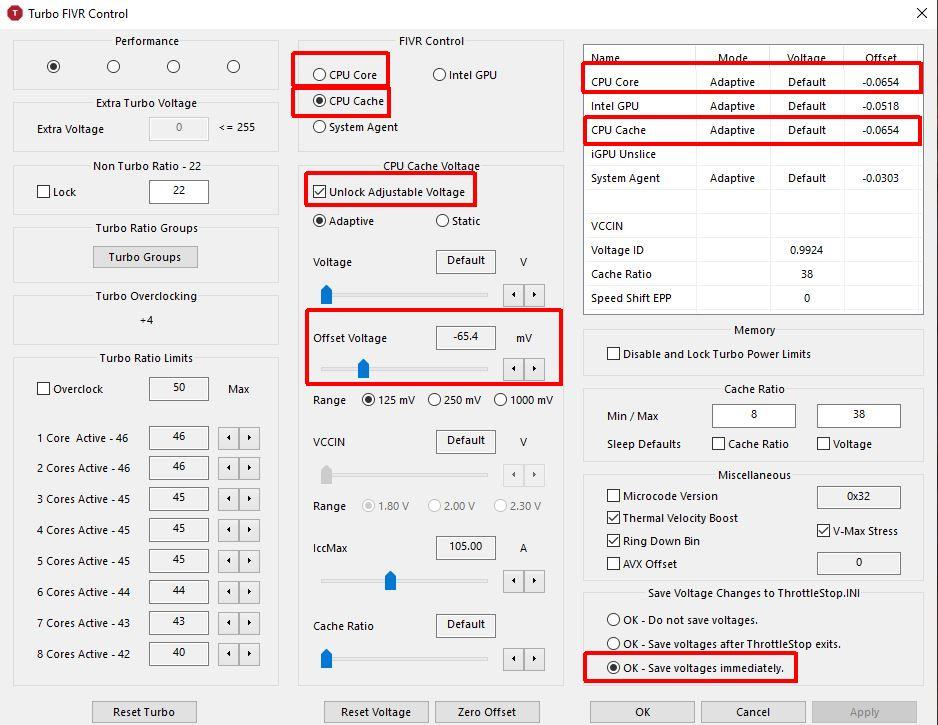Select fourth Performance profile radio
Image resolution: width=938 pixels, height=725 pixels.
[233, 66]
